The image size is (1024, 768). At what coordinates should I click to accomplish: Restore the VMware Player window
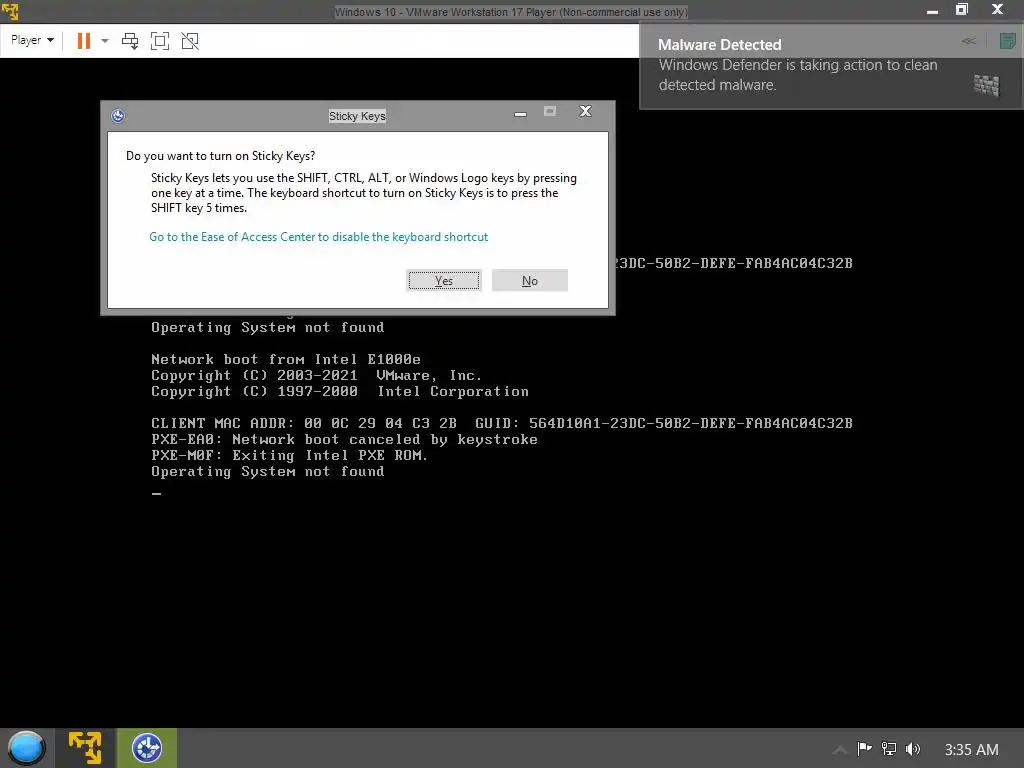click(x=962, y=10)
